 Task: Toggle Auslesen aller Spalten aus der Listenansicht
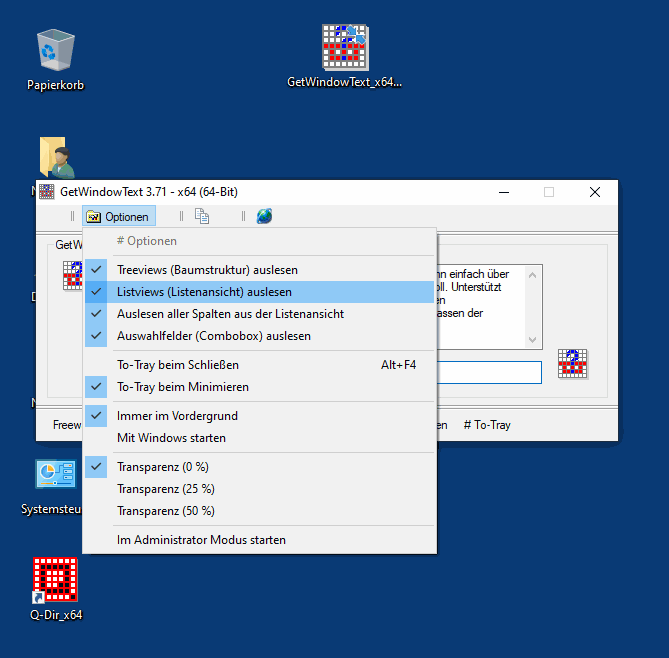click(x=259, y=314)
